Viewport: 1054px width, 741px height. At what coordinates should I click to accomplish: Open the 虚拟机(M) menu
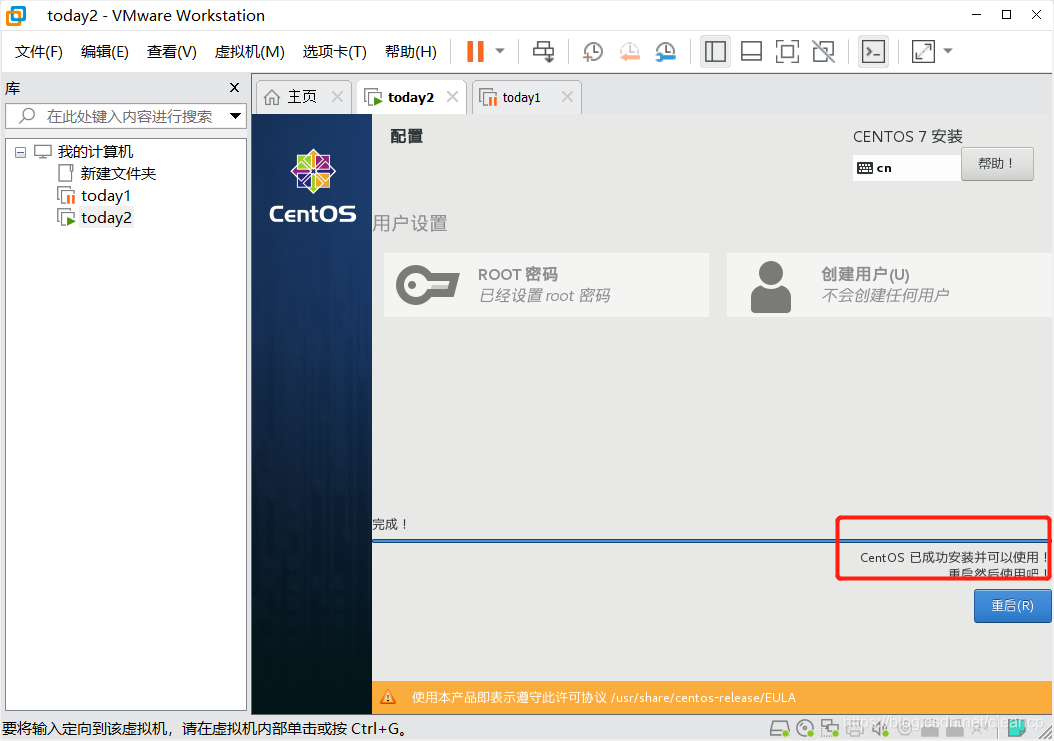(249, 52)
